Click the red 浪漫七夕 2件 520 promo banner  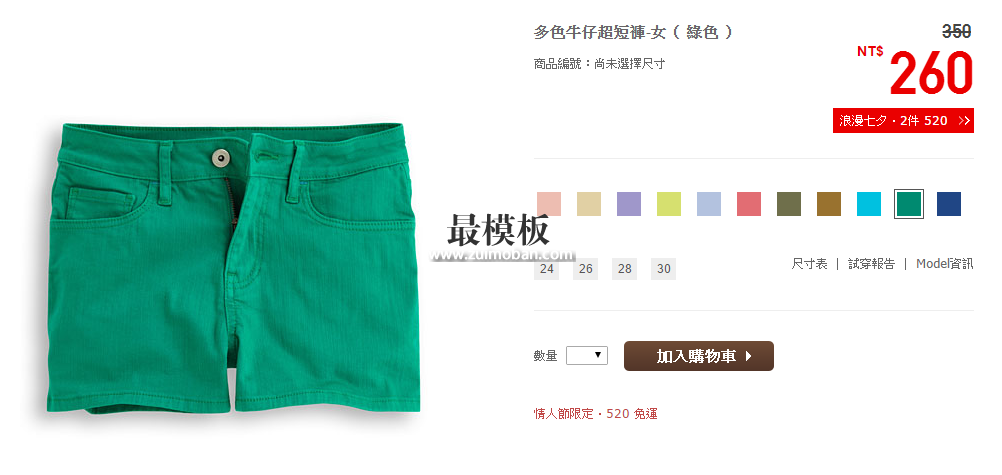(x=903, y=121)
